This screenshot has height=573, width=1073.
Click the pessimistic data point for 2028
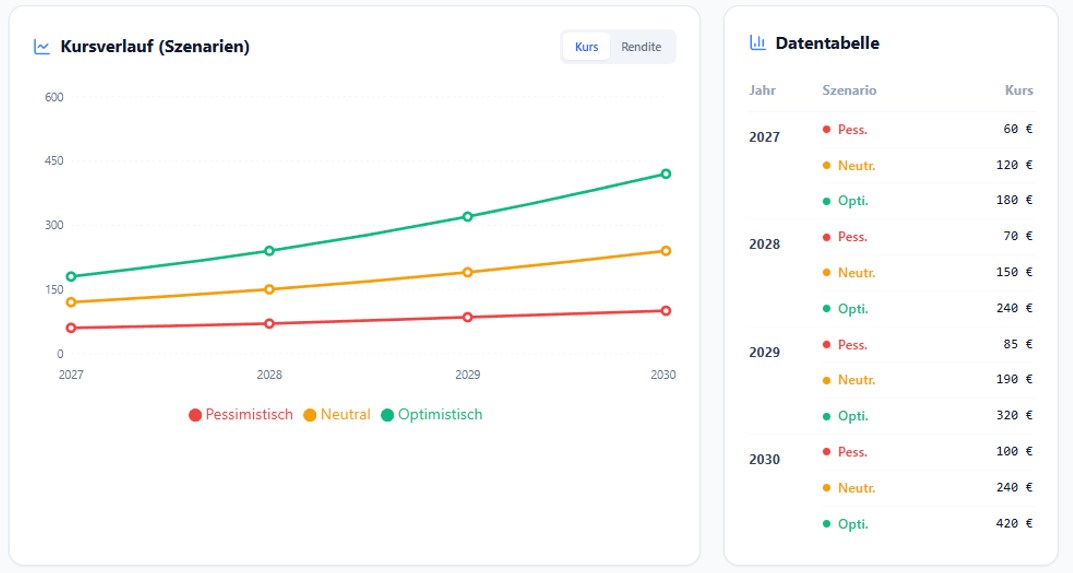click(269, 323)
